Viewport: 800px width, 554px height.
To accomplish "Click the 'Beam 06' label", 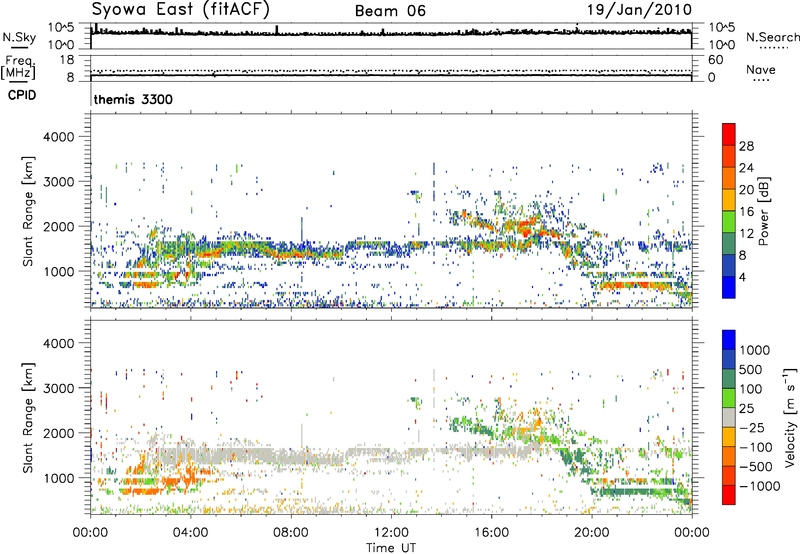I will (x=390, y=11).
